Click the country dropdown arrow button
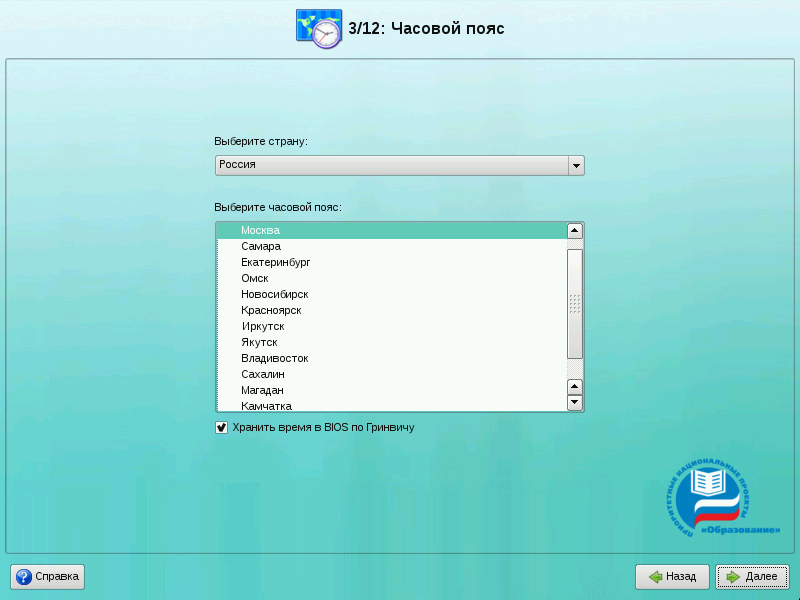Image resolution: width=800 pixels, height=600 pixels. coord(575,165)
